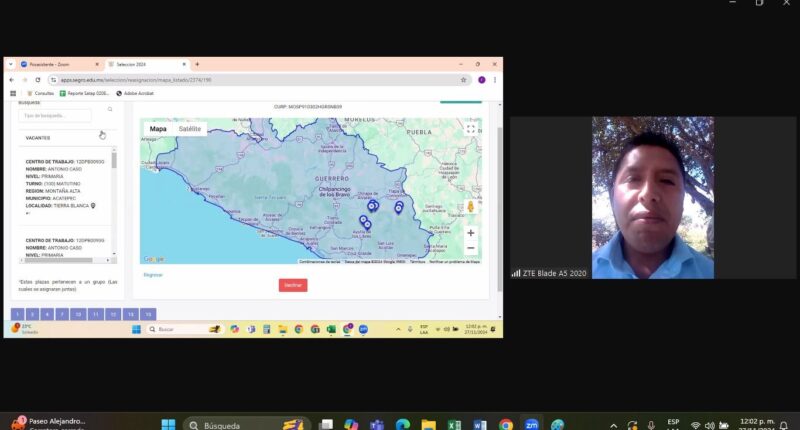Screen dimensions: 800x430
Task: Reload the page in shared browser
Action: [x=38, y=80]
